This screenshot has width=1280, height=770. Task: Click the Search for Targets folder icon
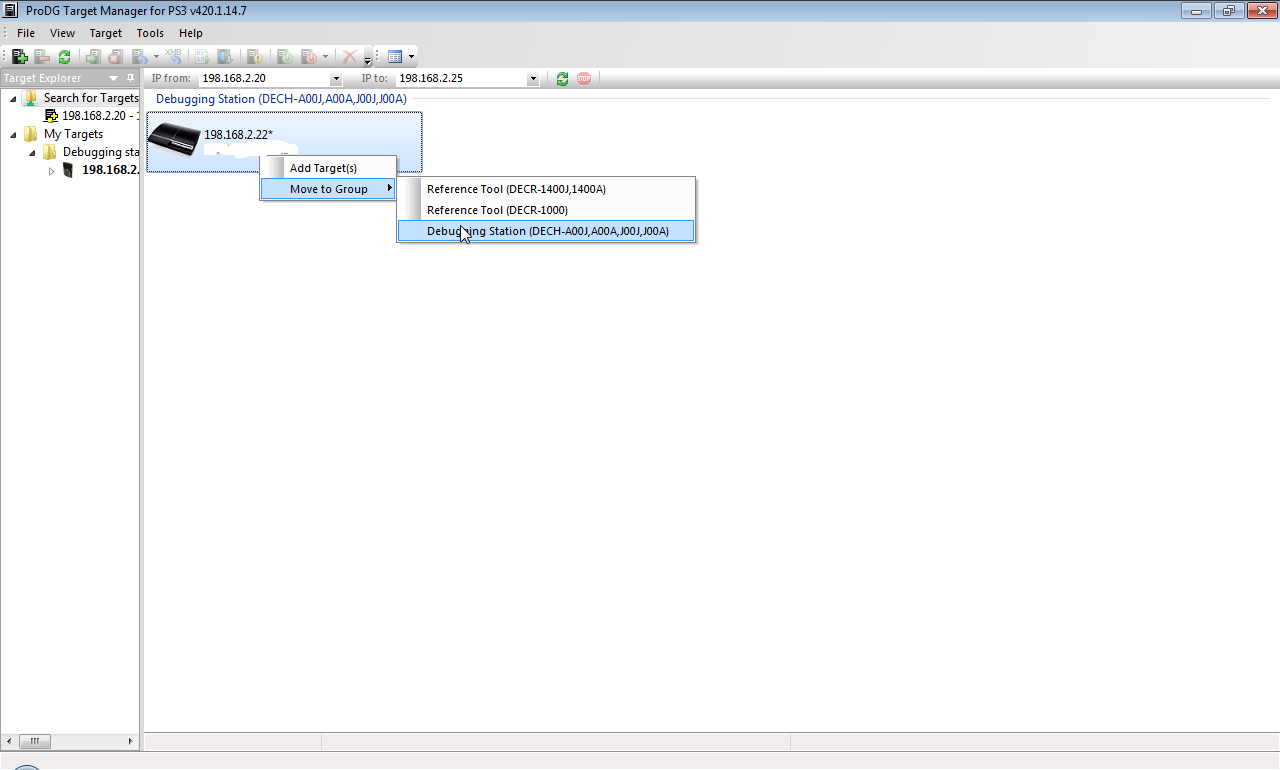31,98
